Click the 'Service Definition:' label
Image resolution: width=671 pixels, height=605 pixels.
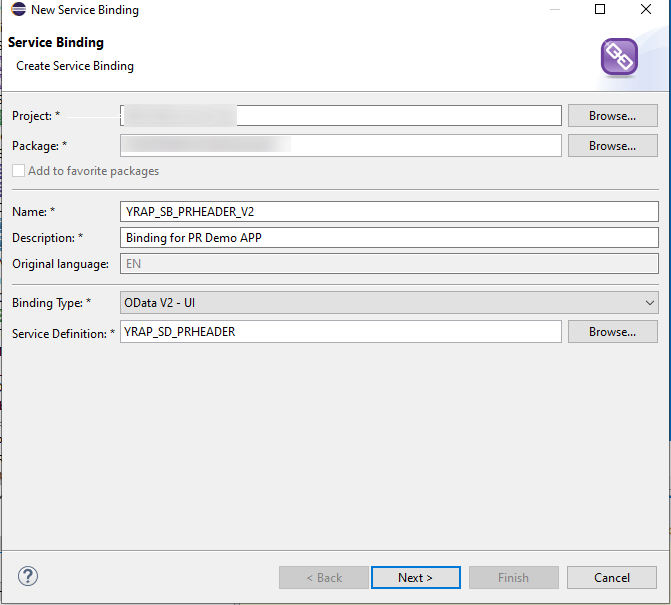click(63, 333)
